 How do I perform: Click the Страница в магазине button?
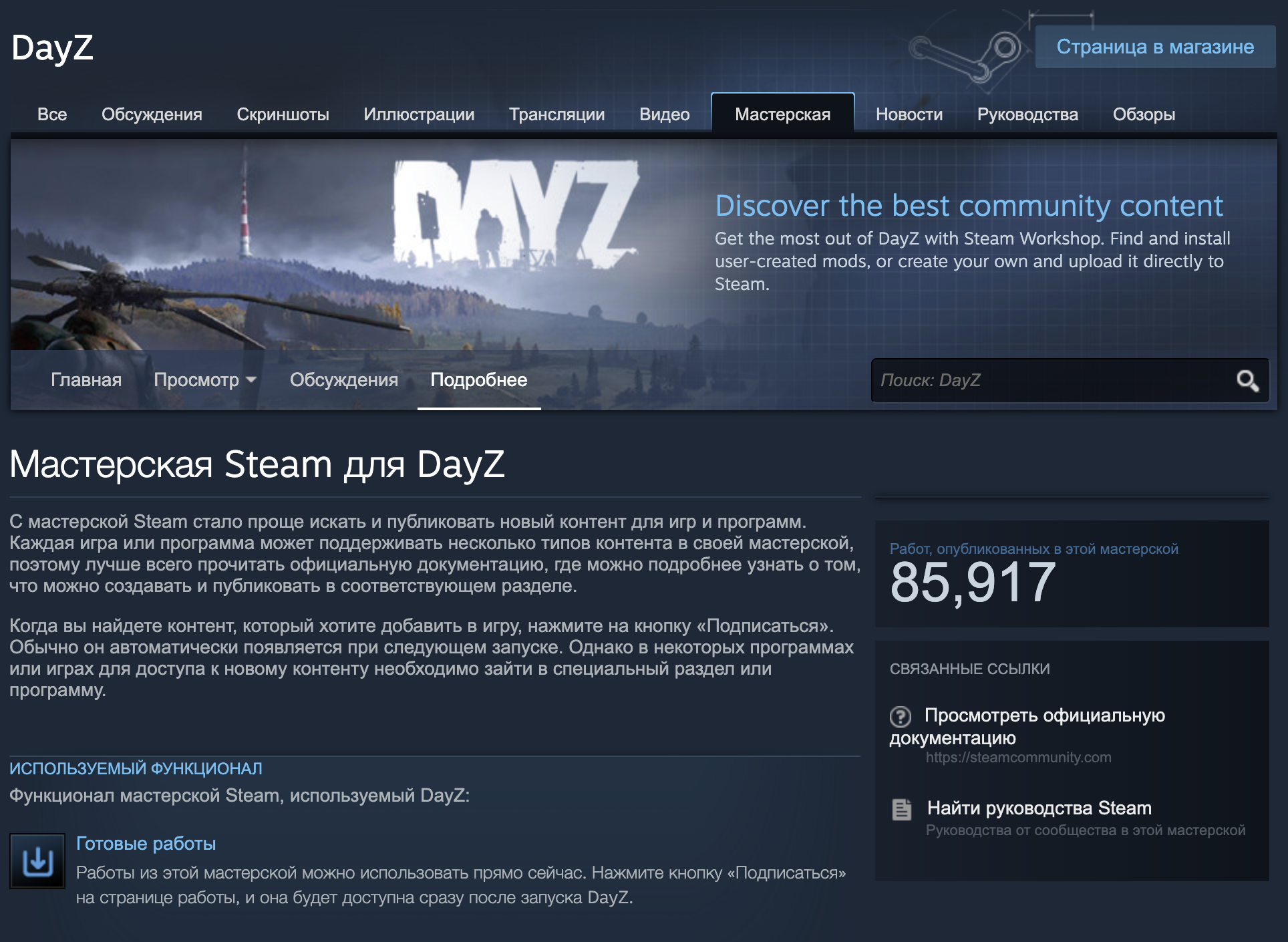pyautogui.click(x=1155, y=47)
